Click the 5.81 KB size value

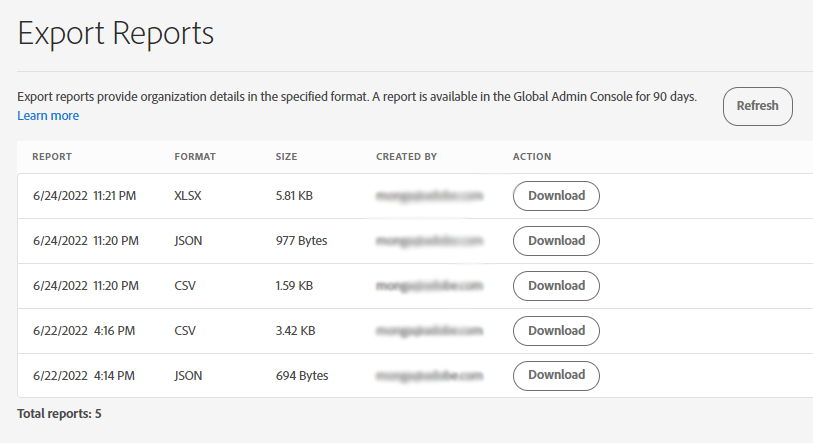point(294,196)
